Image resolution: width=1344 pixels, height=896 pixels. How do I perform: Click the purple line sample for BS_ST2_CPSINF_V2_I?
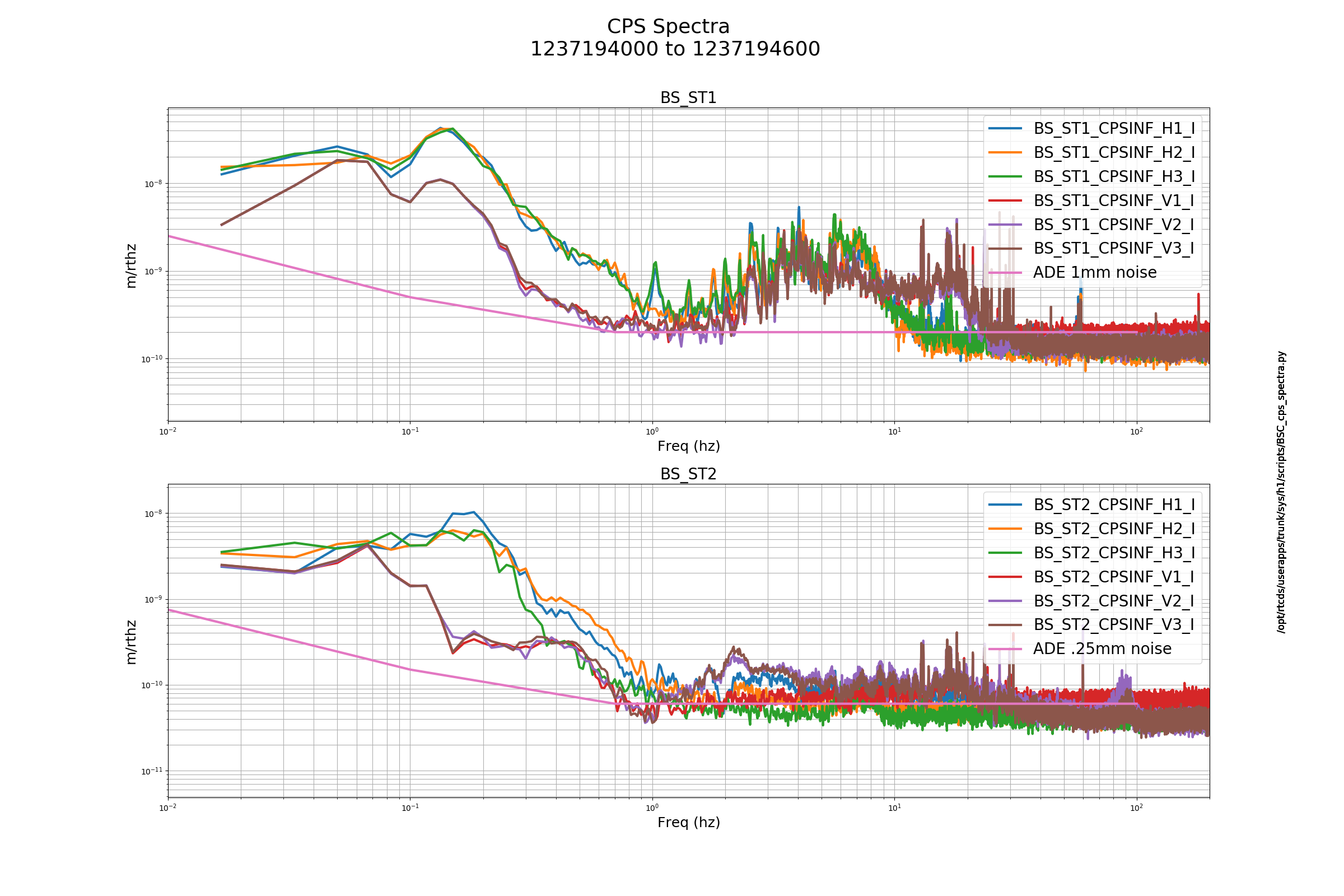tap(1005, 601)
